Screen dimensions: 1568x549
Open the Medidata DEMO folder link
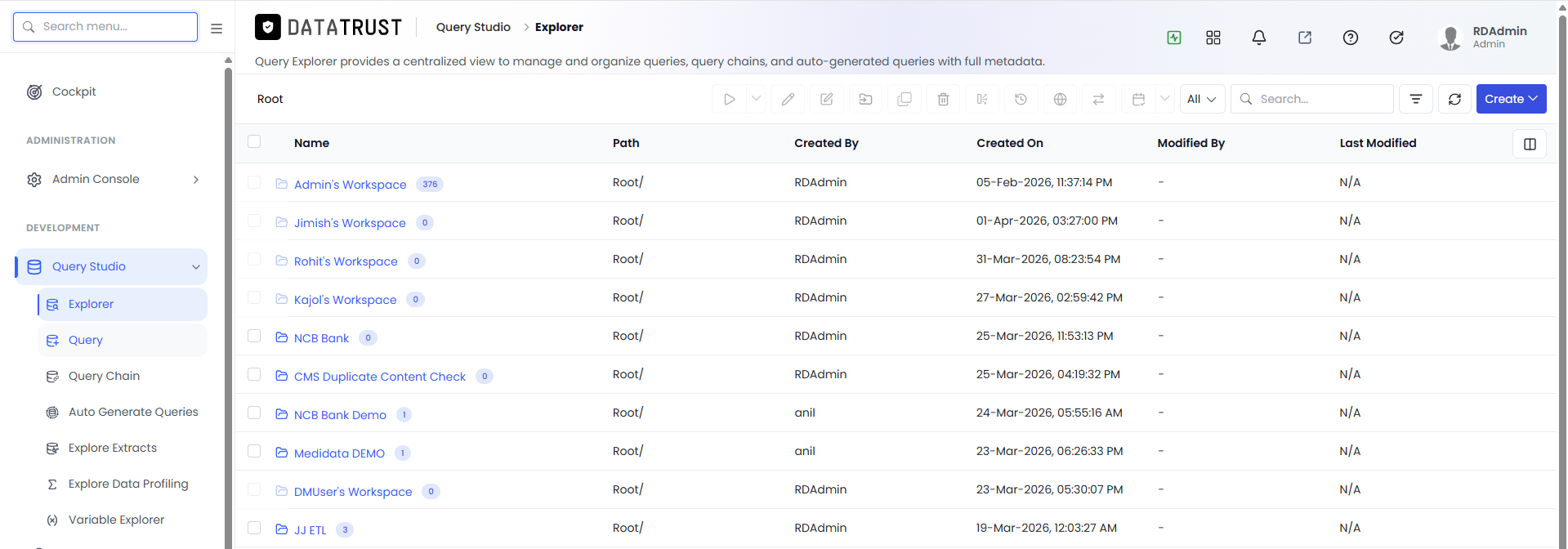tap(339, 453)
